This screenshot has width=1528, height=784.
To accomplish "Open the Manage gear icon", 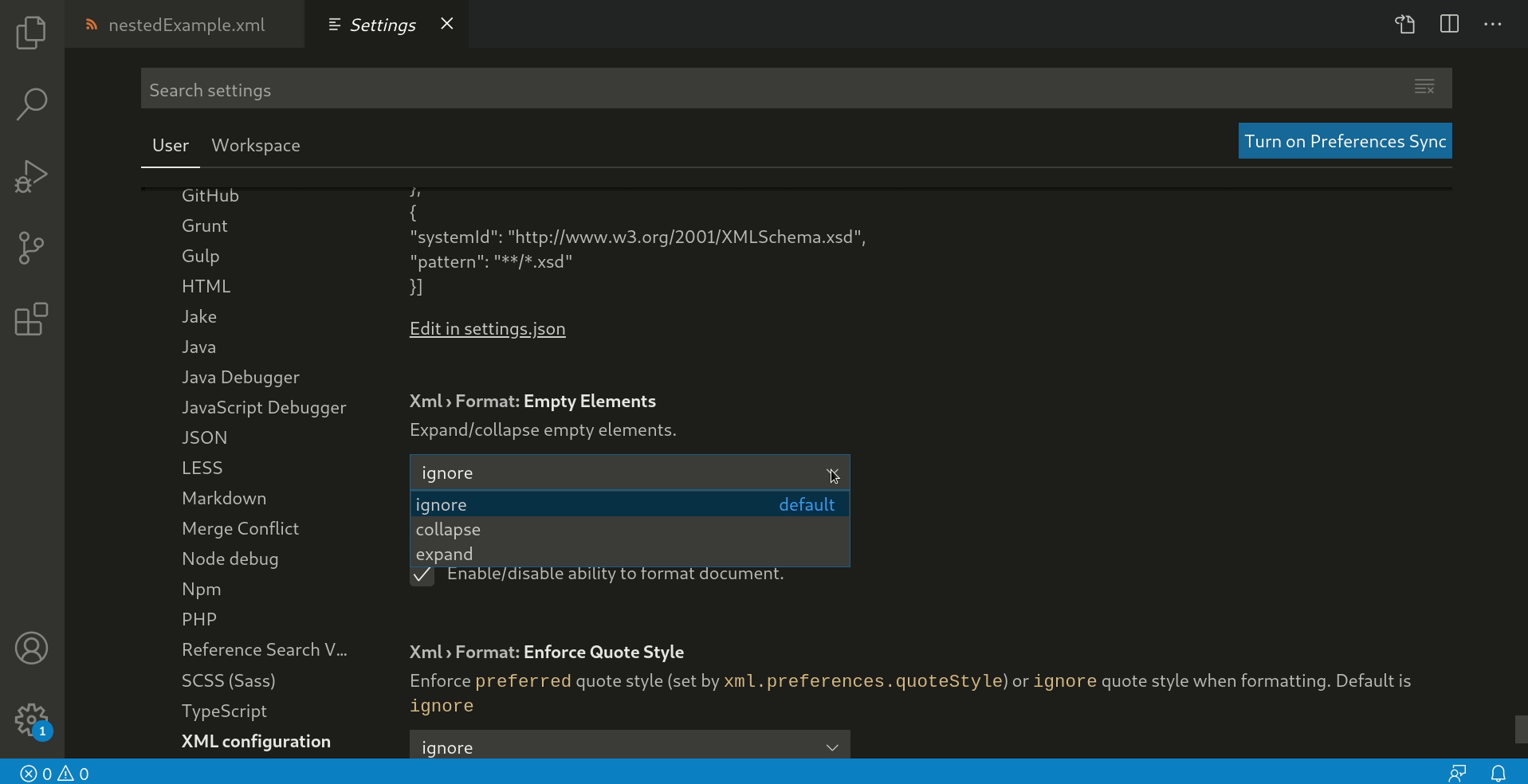I will [30, 720].
